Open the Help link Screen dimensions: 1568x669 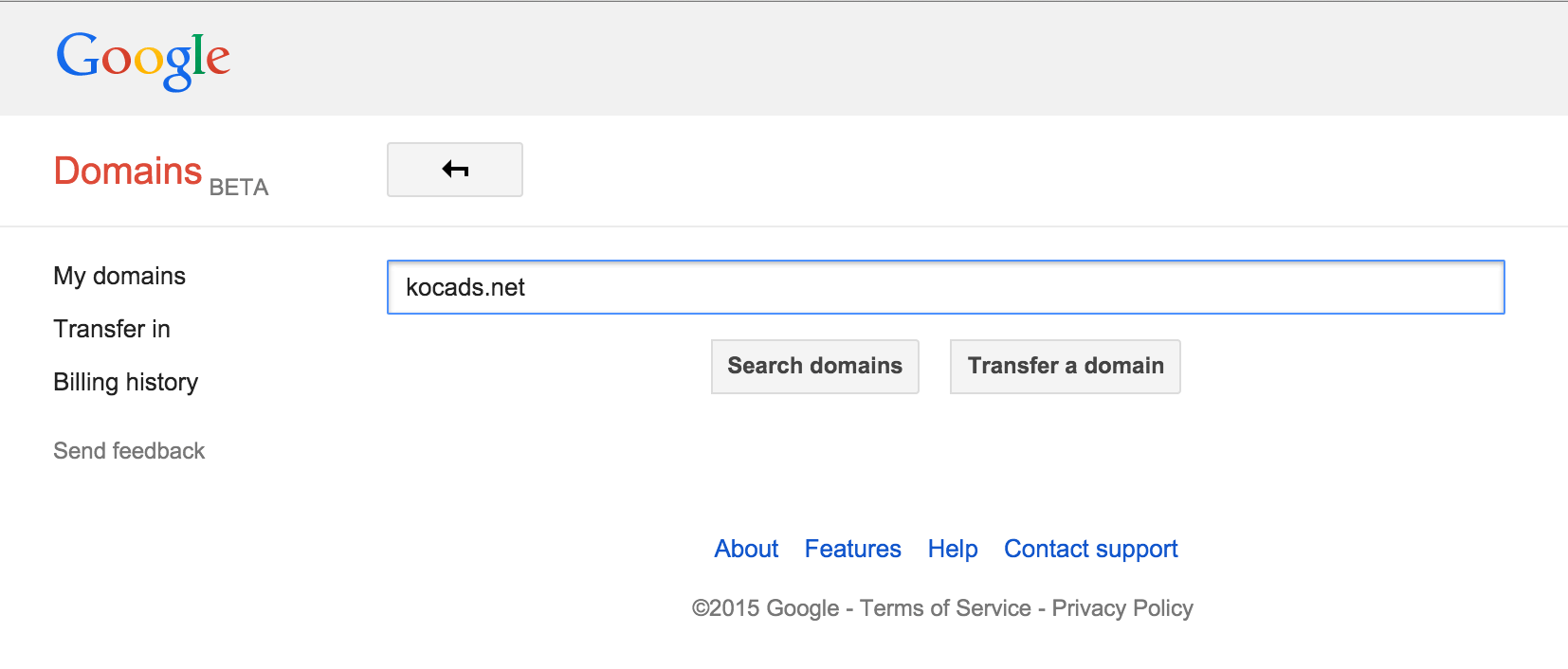[x=953, y=549]
